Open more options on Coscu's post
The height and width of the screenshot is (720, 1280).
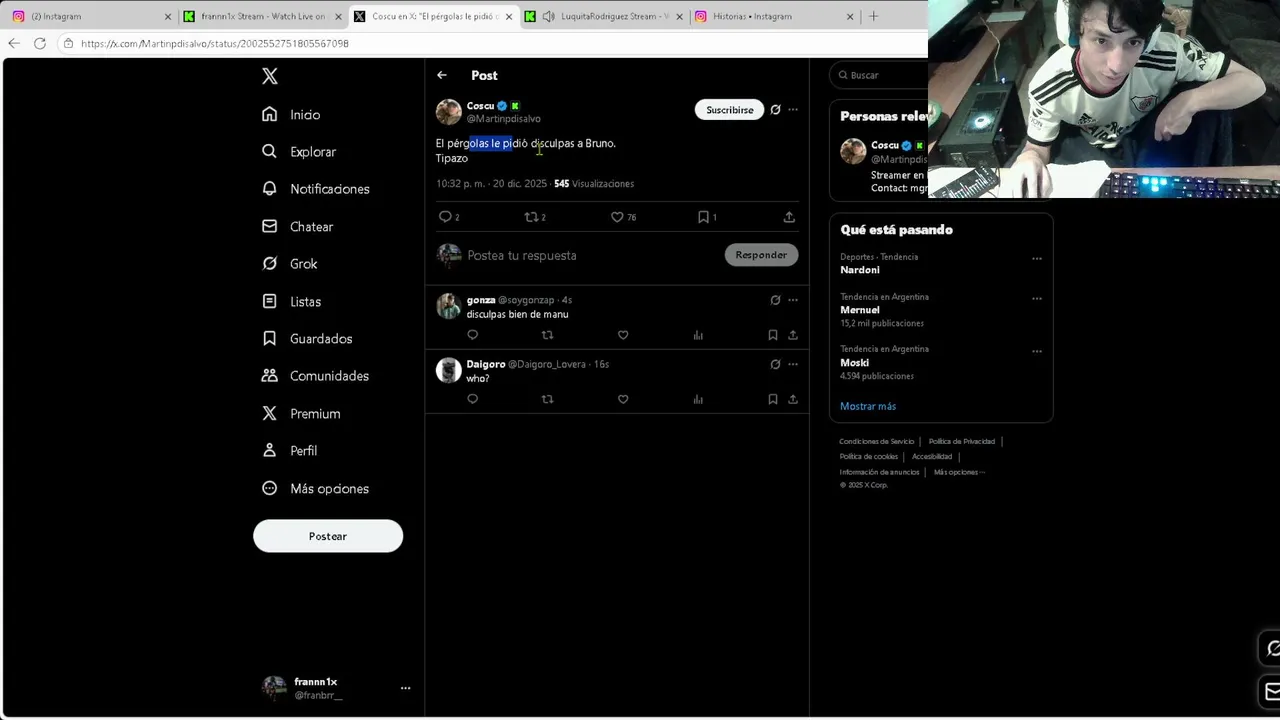793,110
